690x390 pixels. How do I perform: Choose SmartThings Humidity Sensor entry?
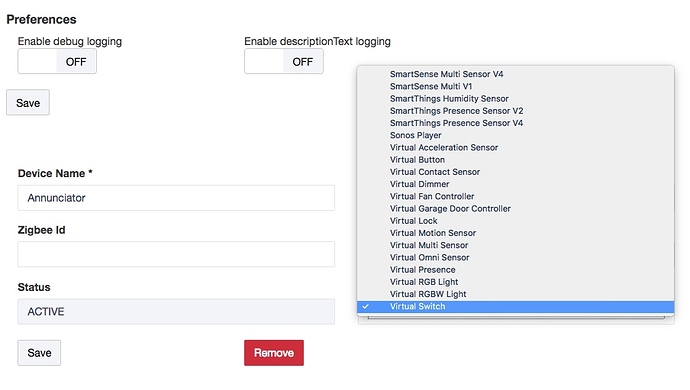(515, 99)
